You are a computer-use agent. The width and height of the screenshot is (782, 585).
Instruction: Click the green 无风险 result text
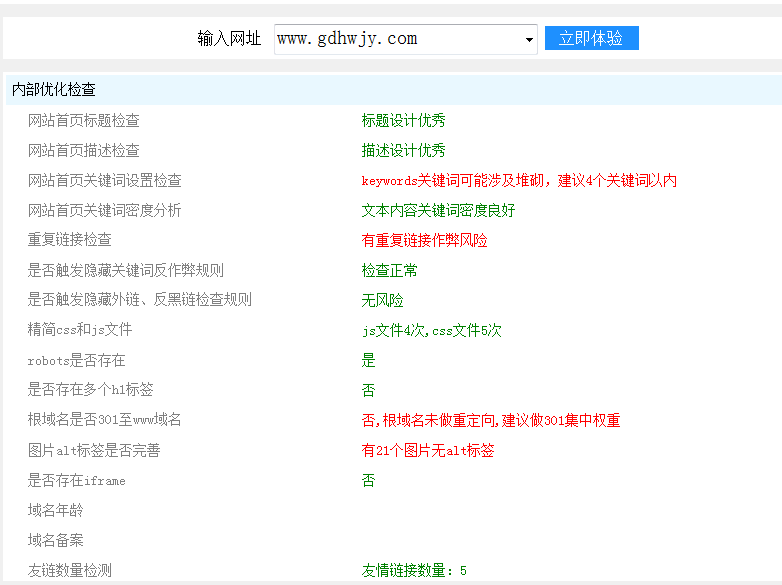coord(382,301)
